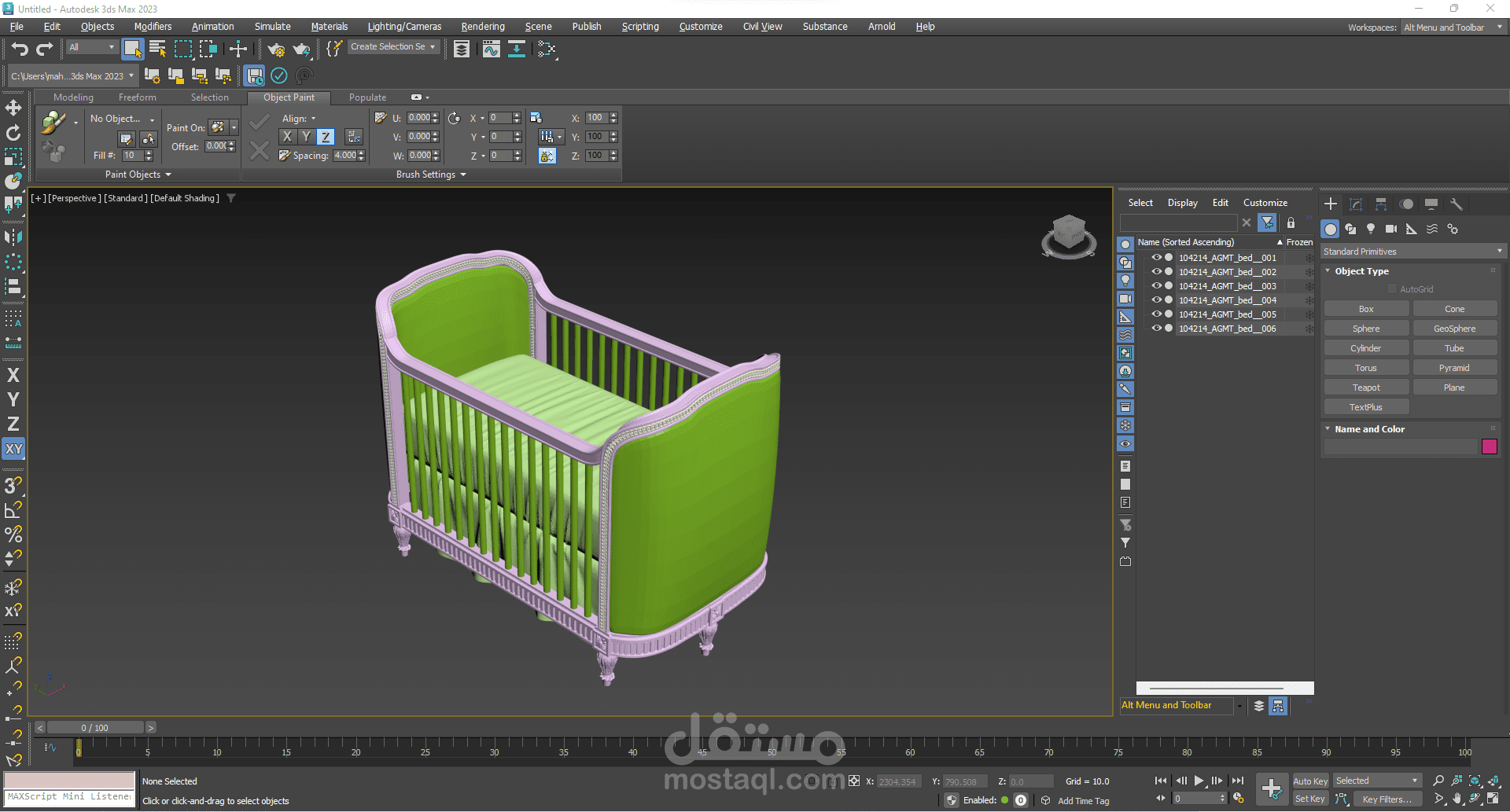Select the Rotate tool in left toolbar

[13, 132]
